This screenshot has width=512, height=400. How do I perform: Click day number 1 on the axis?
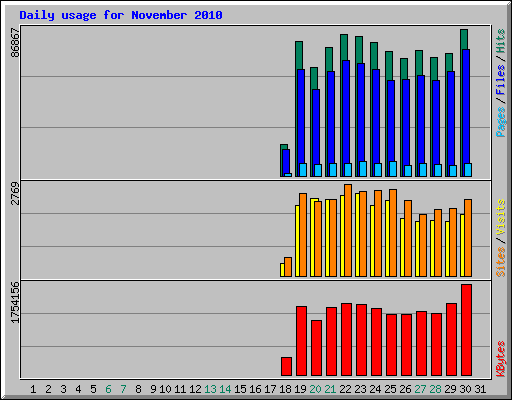(33, 389)
